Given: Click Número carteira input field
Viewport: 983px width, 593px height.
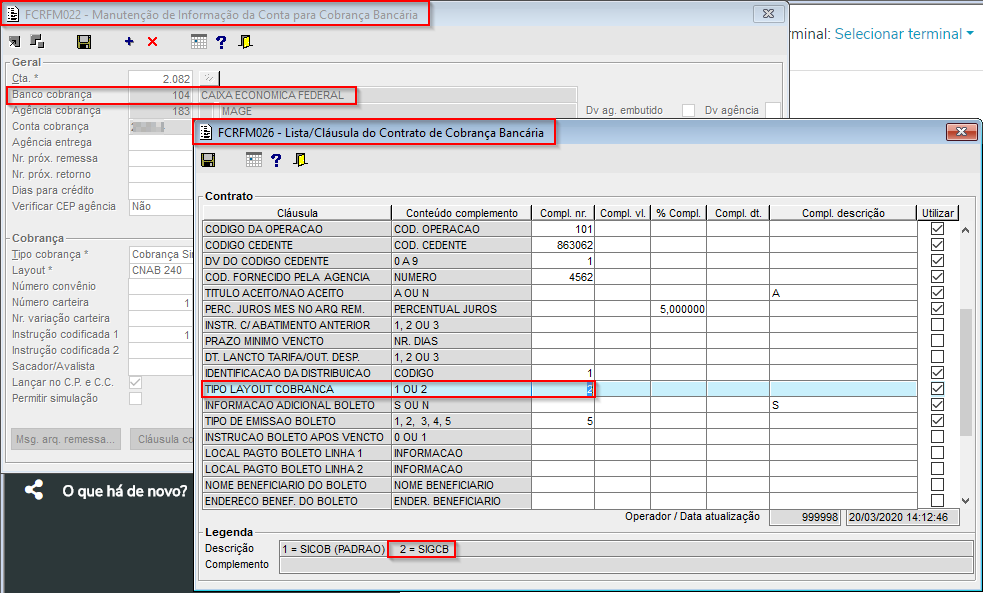Looking at the screenshot, I should coord(161,303).
